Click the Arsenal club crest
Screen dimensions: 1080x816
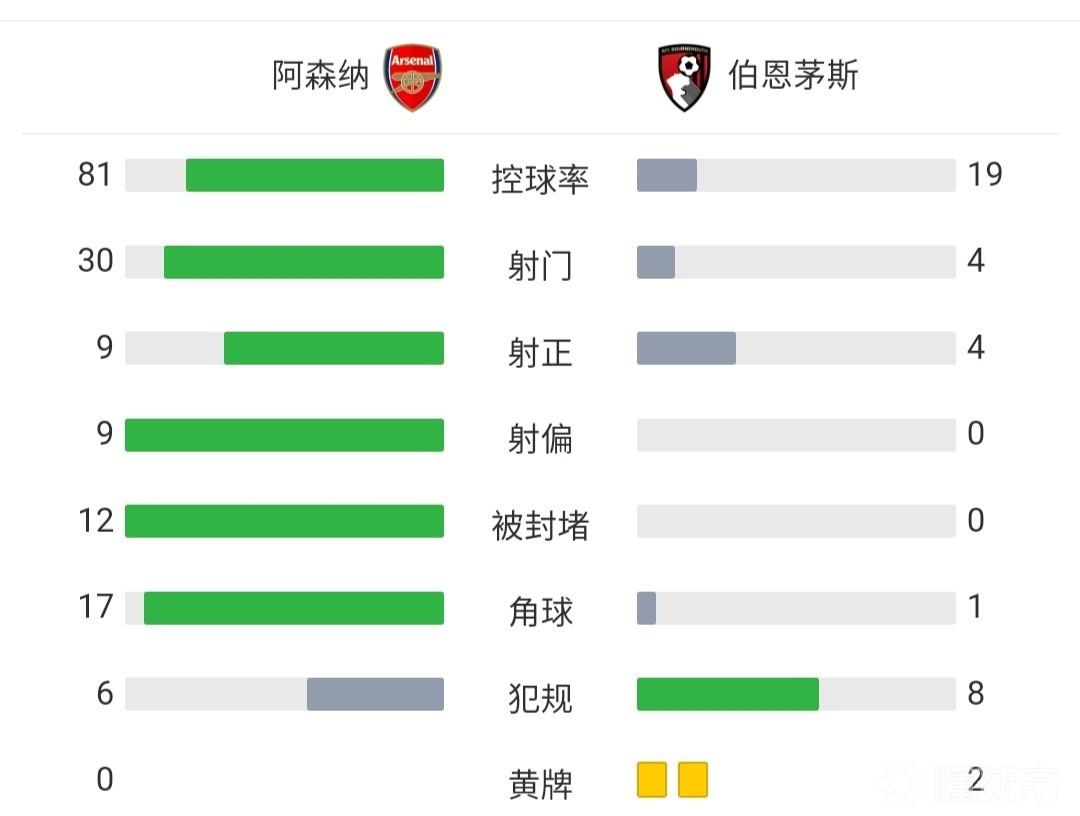tap(413, 77)
